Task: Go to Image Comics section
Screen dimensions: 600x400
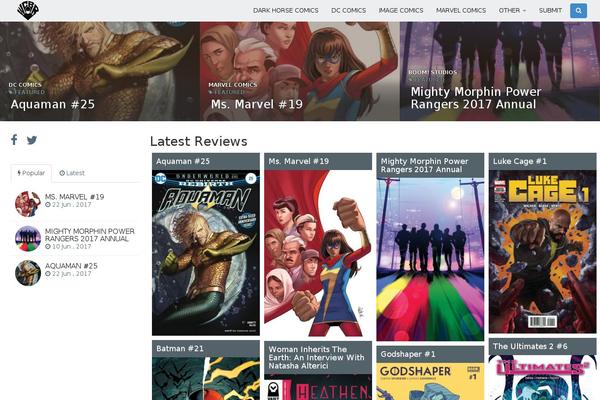Action: (x=401, y=10)
